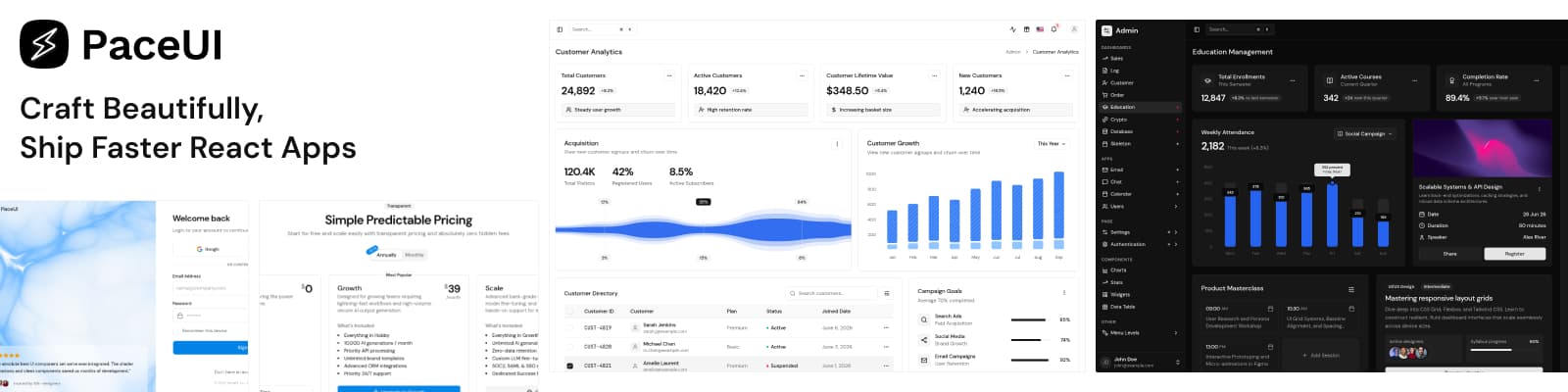1568x392 pixels.
Task: Open Stats under Components in Admin sidebar
Action: (1141, 282)
